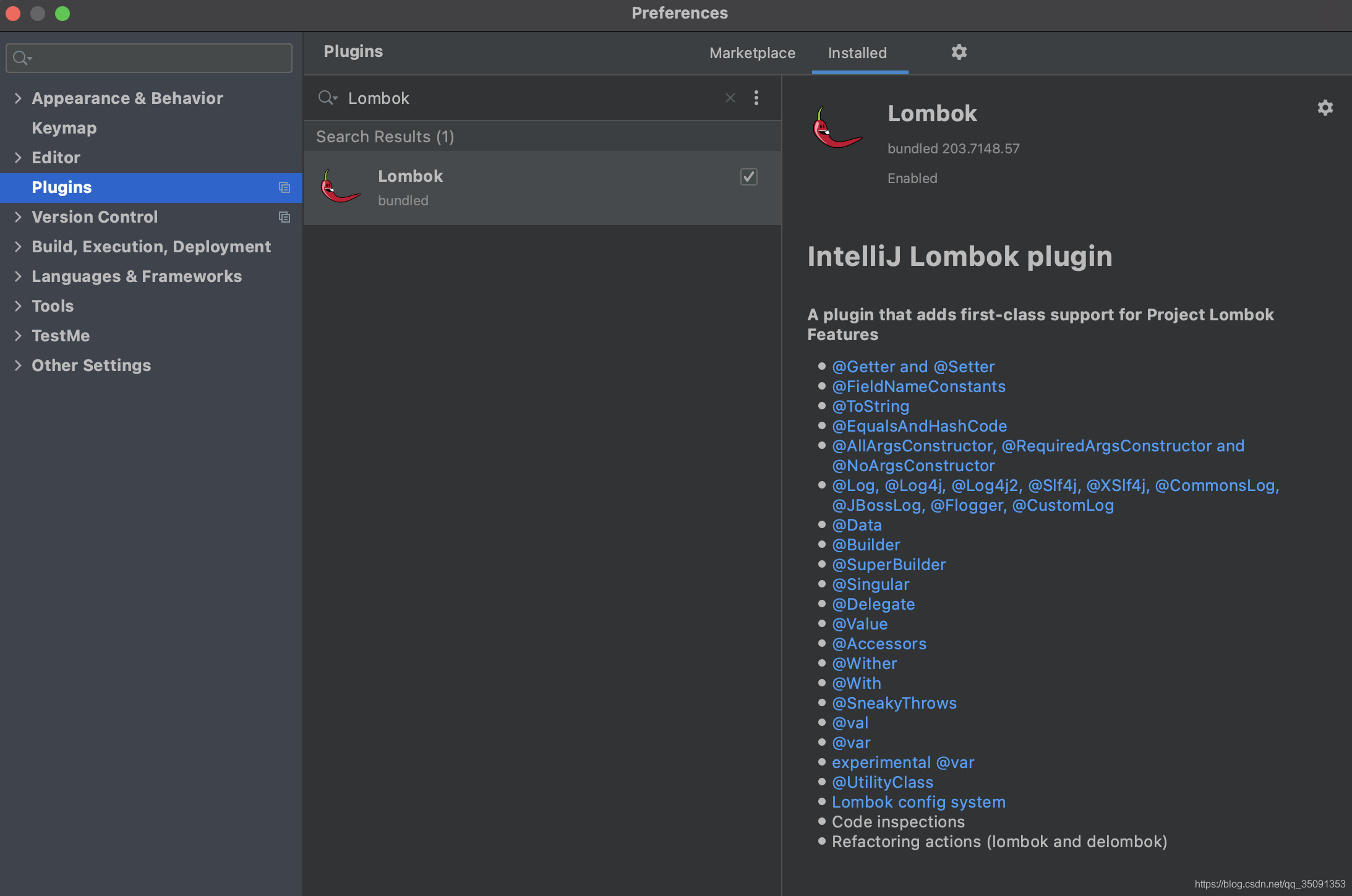
Task: Click the 'IntelliJ Lombok plugin' heading
Action: point(959,257)
